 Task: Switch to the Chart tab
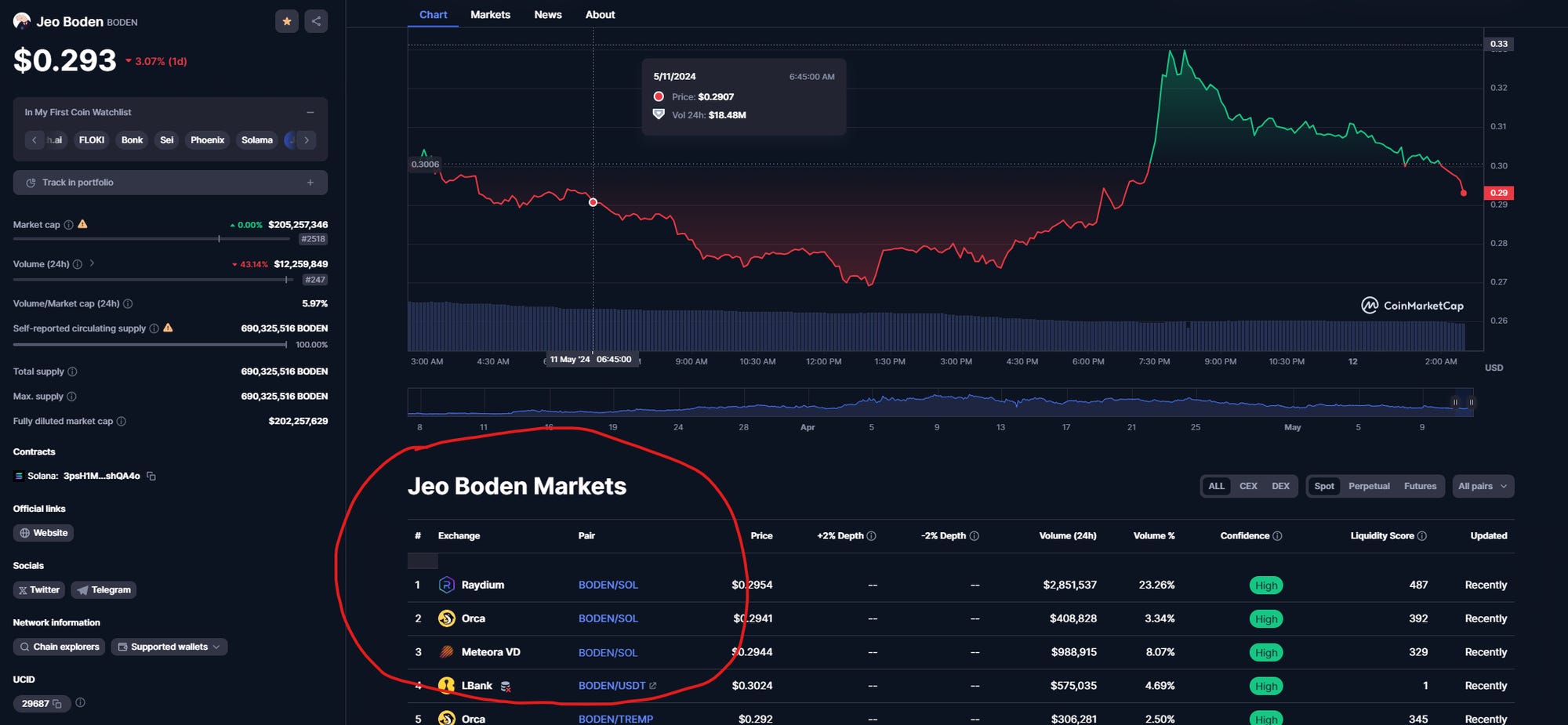click(433, 15)
